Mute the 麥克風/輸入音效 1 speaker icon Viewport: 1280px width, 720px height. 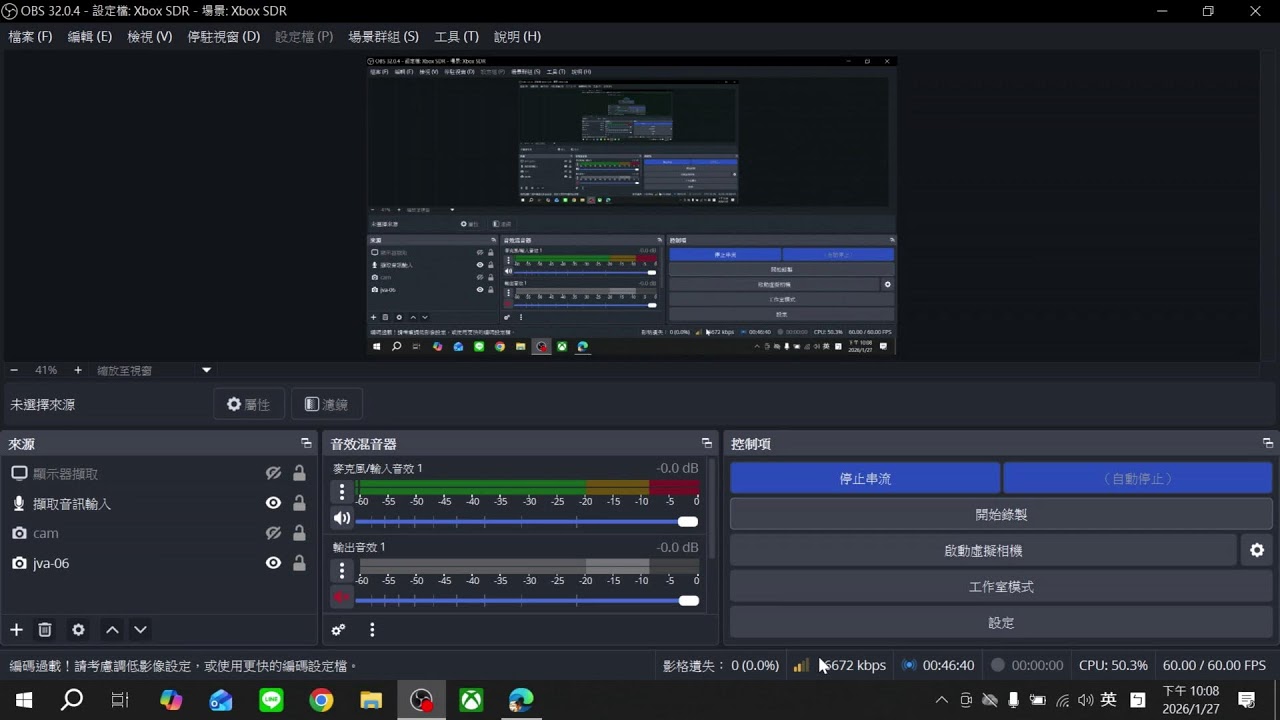click(x=342, y=518)
